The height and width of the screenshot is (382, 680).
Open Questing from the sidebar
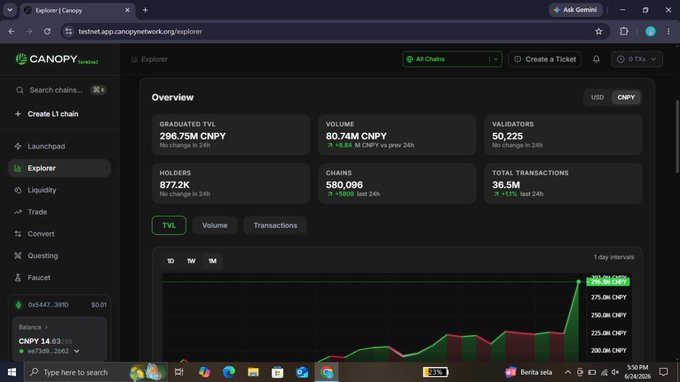pyautogui.click(x=59, y=256)
